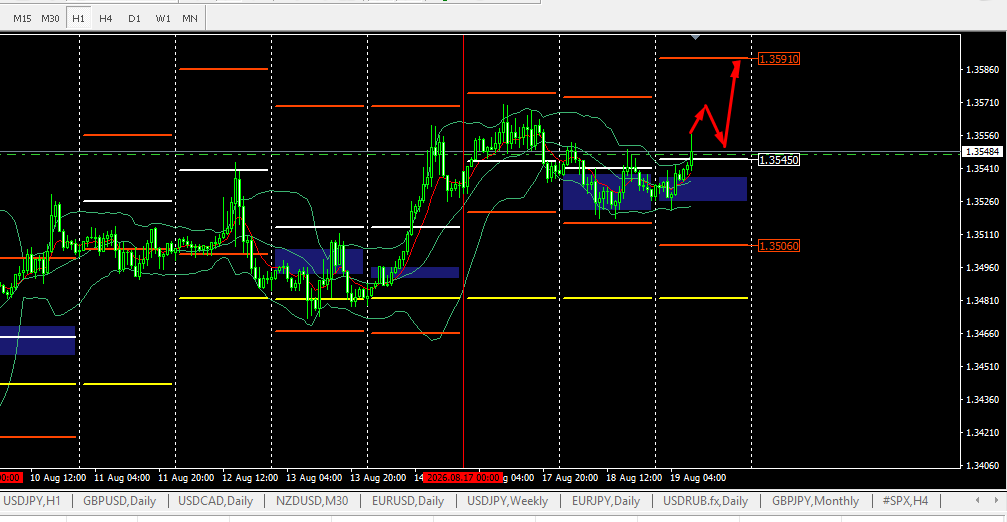Screen dimensions: 1007x522
Task: Click the 2026.08.17 00:00 date label
Action: coord(463,478)
